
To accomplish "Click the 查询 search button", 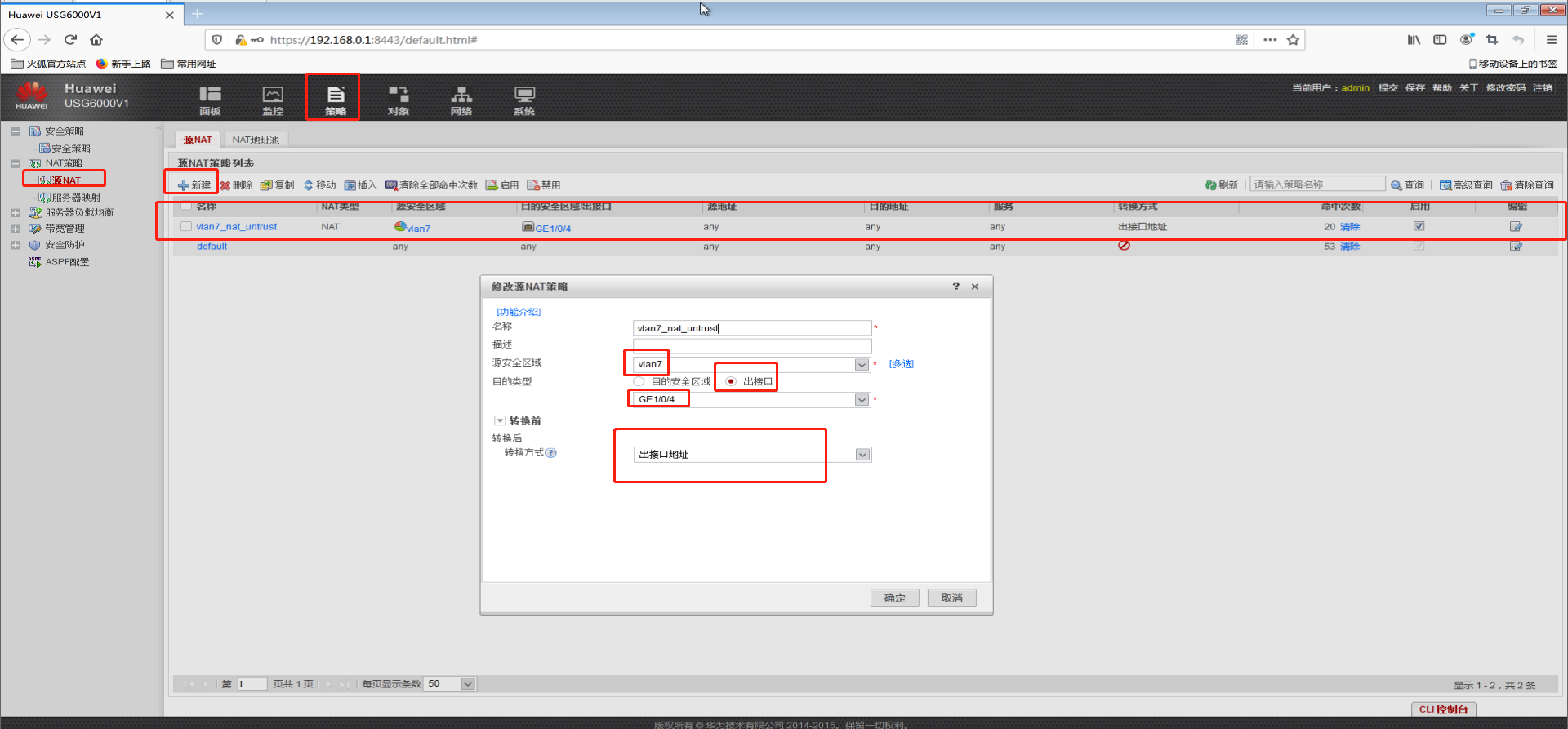I will (1408, 185).
